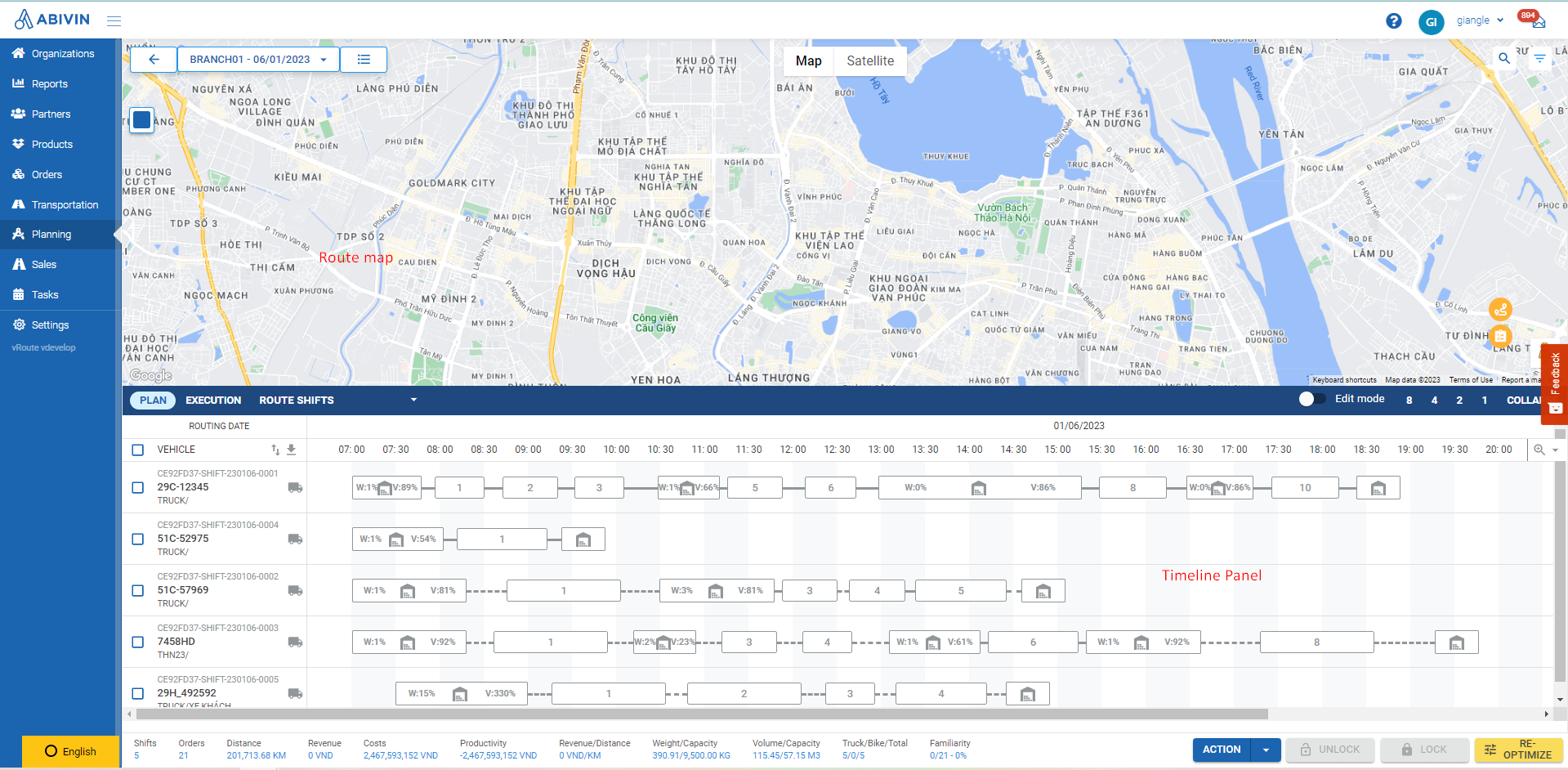
Task: Click truck icon for vehicle 7458HD
Action: coord(295,642)
